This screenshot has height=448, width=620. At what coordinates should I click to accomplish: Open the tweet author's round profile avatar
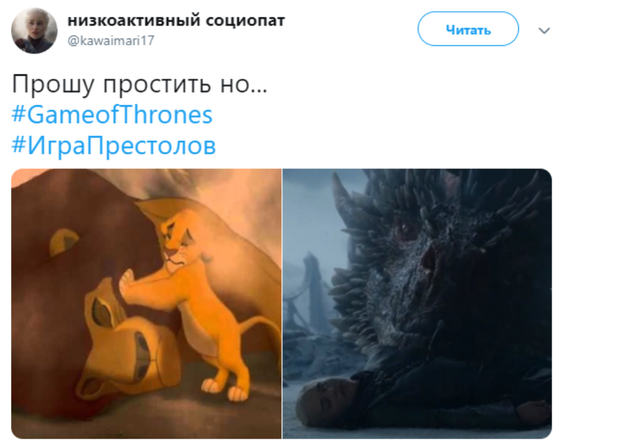click(34, 30)
